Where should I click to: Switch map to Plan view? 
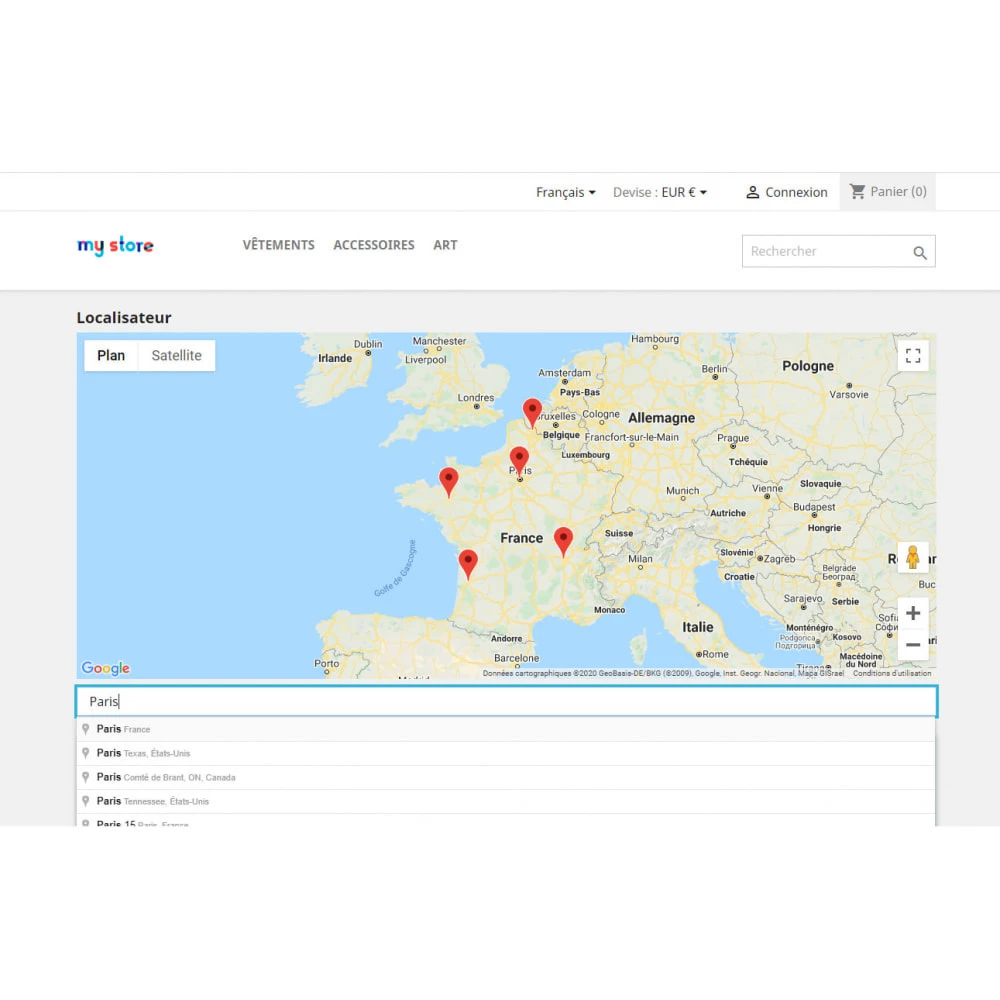pyautogui.click(x=111, y=355)
